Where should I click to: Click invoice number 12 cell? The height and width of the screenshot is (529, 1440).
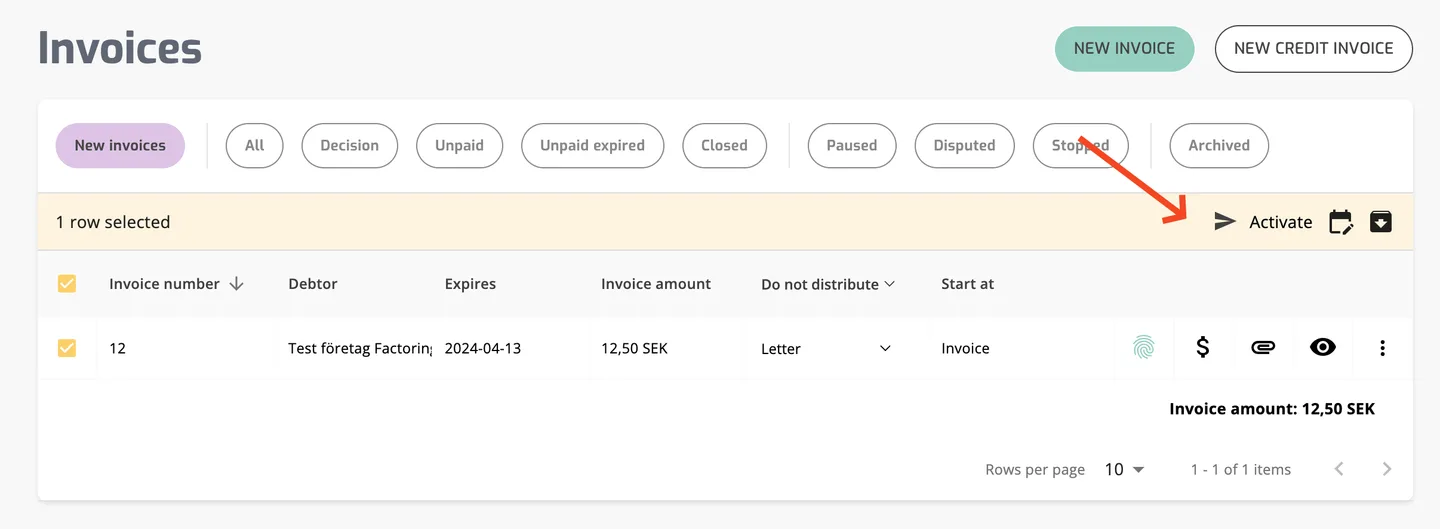point(117,348)
